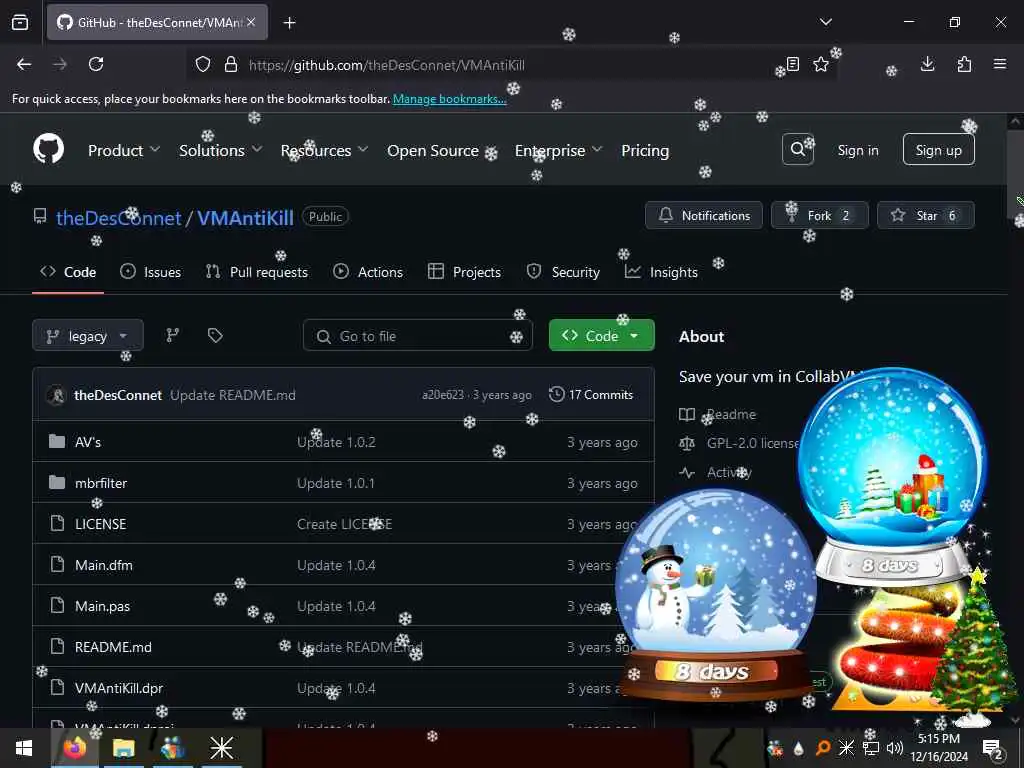Open the tracking protection shield icon
Image resolution: width=1024 pixels, height=768 pixels.
(203, 65)
